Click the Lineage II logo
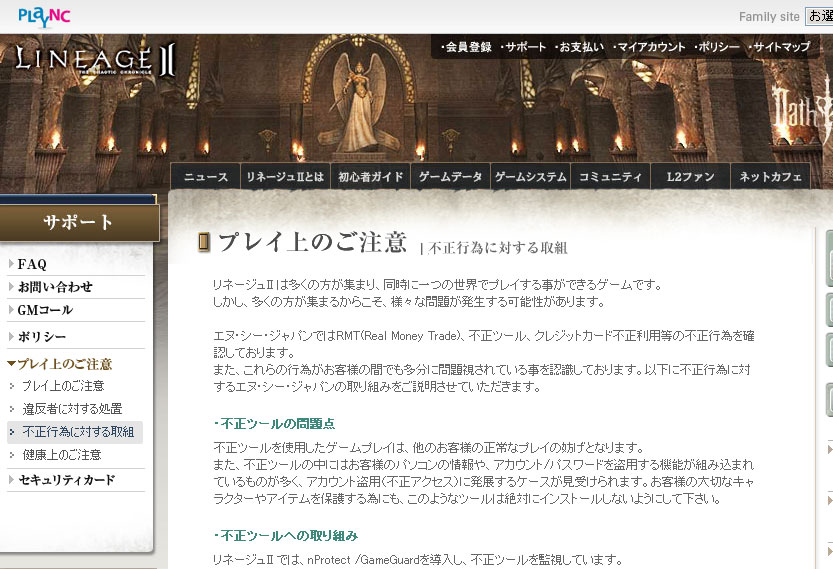Viewport: 833px width, 569px height. click(x=95, y=62)
